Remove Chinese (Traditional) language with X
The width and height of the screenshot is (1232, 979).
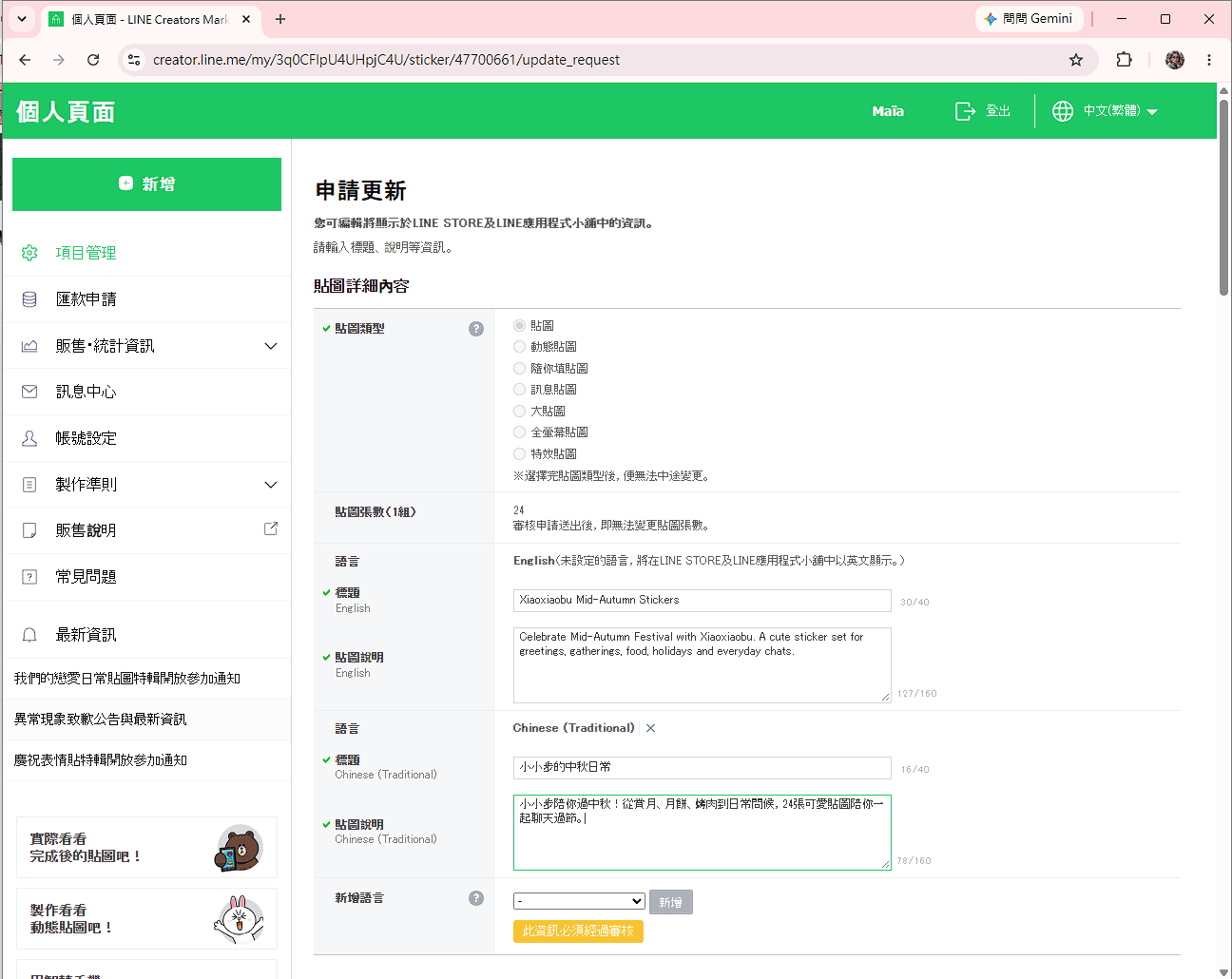tap(650, 728)
